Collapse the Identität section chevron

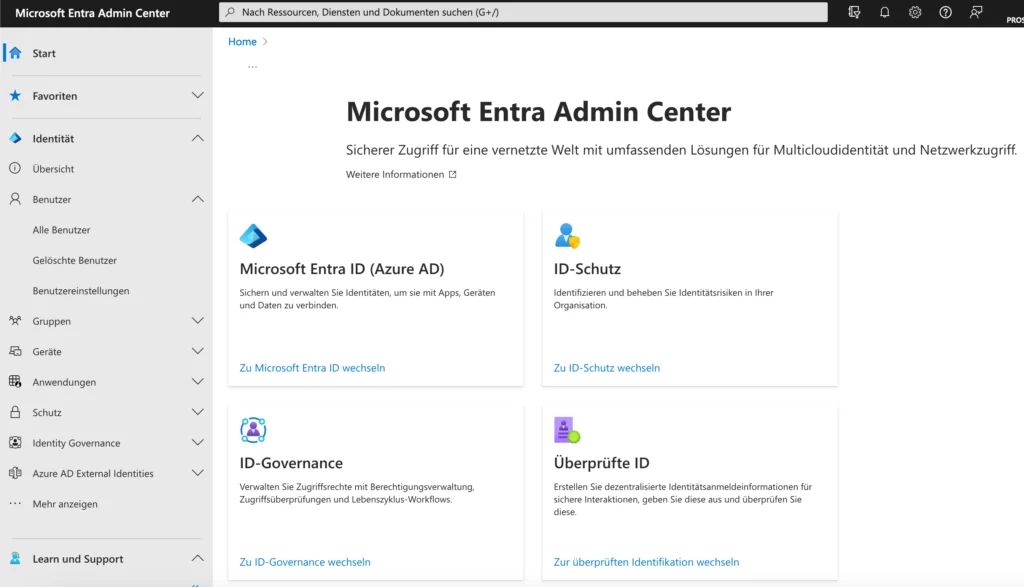click(197, 138)
